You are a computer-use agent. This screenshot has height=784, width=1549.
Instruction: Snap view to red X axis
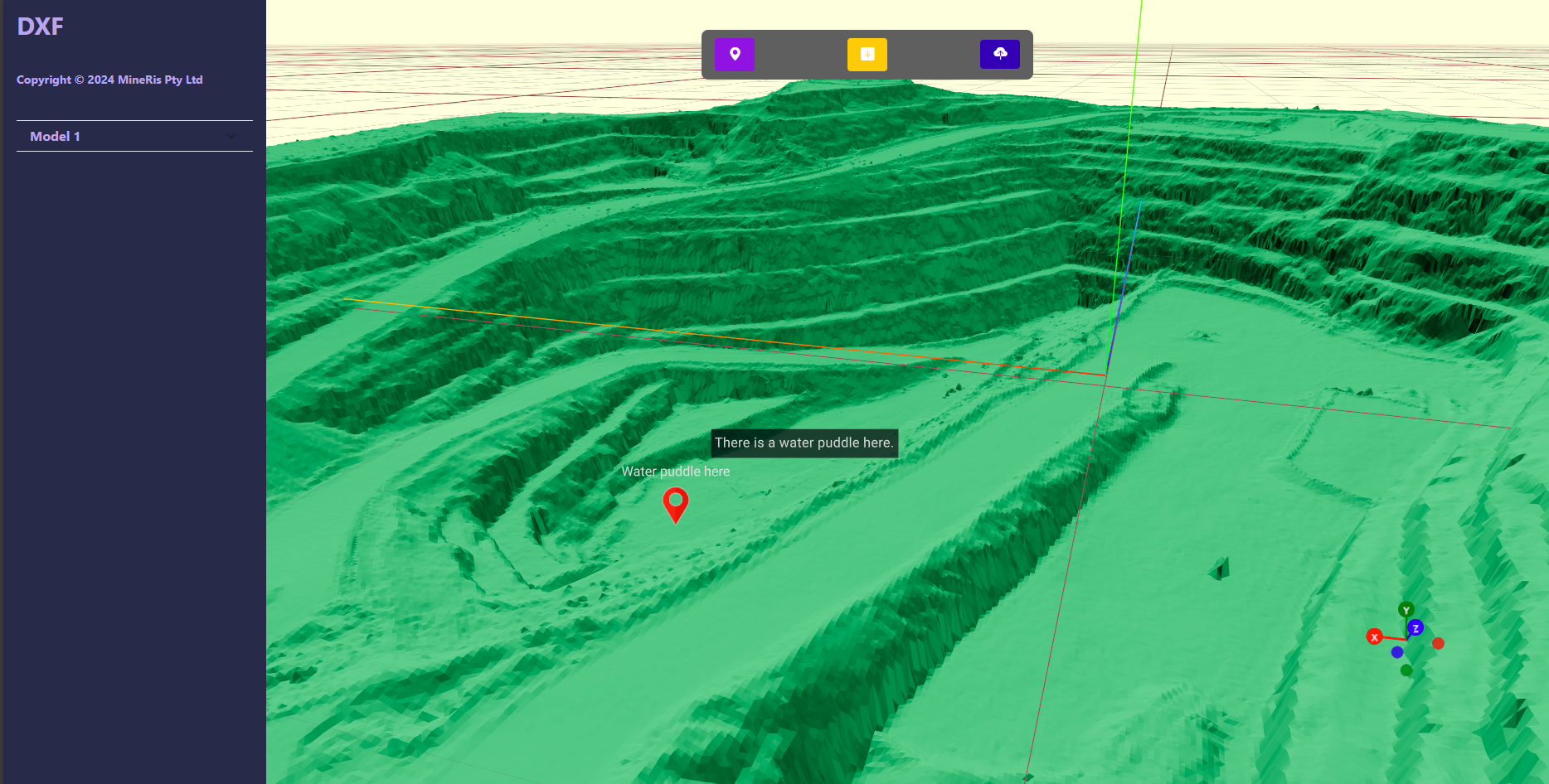tap(1374, 636)
